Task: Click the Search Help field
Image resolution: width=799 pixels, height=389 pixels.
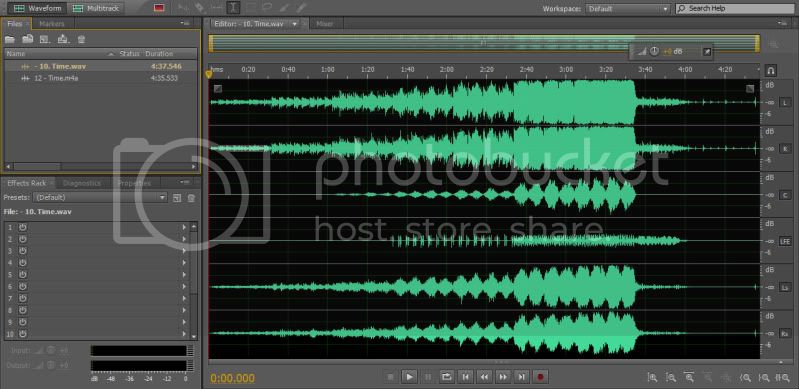Action: click(735, 9)
